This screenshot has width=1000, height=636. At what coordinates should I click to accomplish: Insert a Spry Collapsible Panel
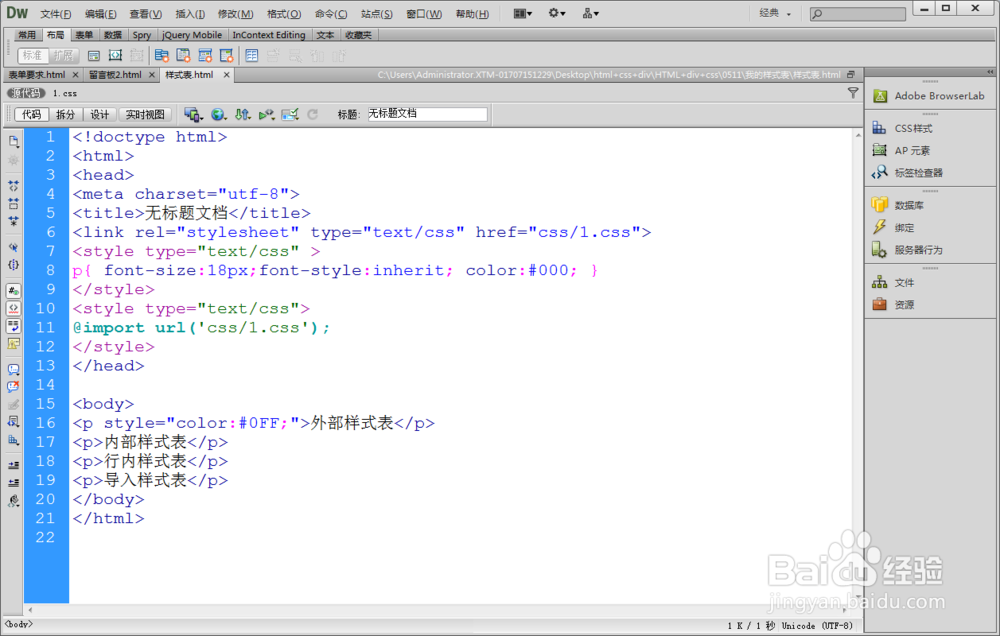(226, 56)
